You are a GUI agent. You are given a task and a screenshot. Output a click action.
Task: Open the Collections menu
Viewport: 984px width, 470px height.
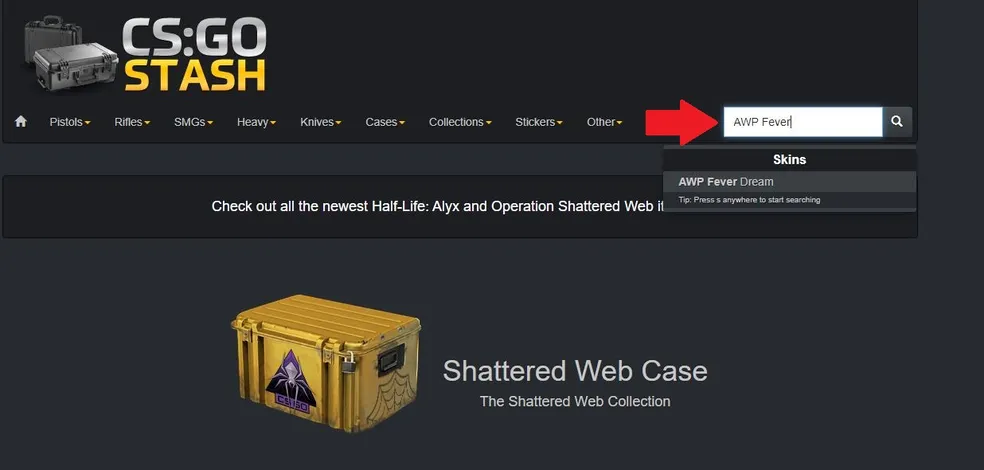tap(460, 122)
